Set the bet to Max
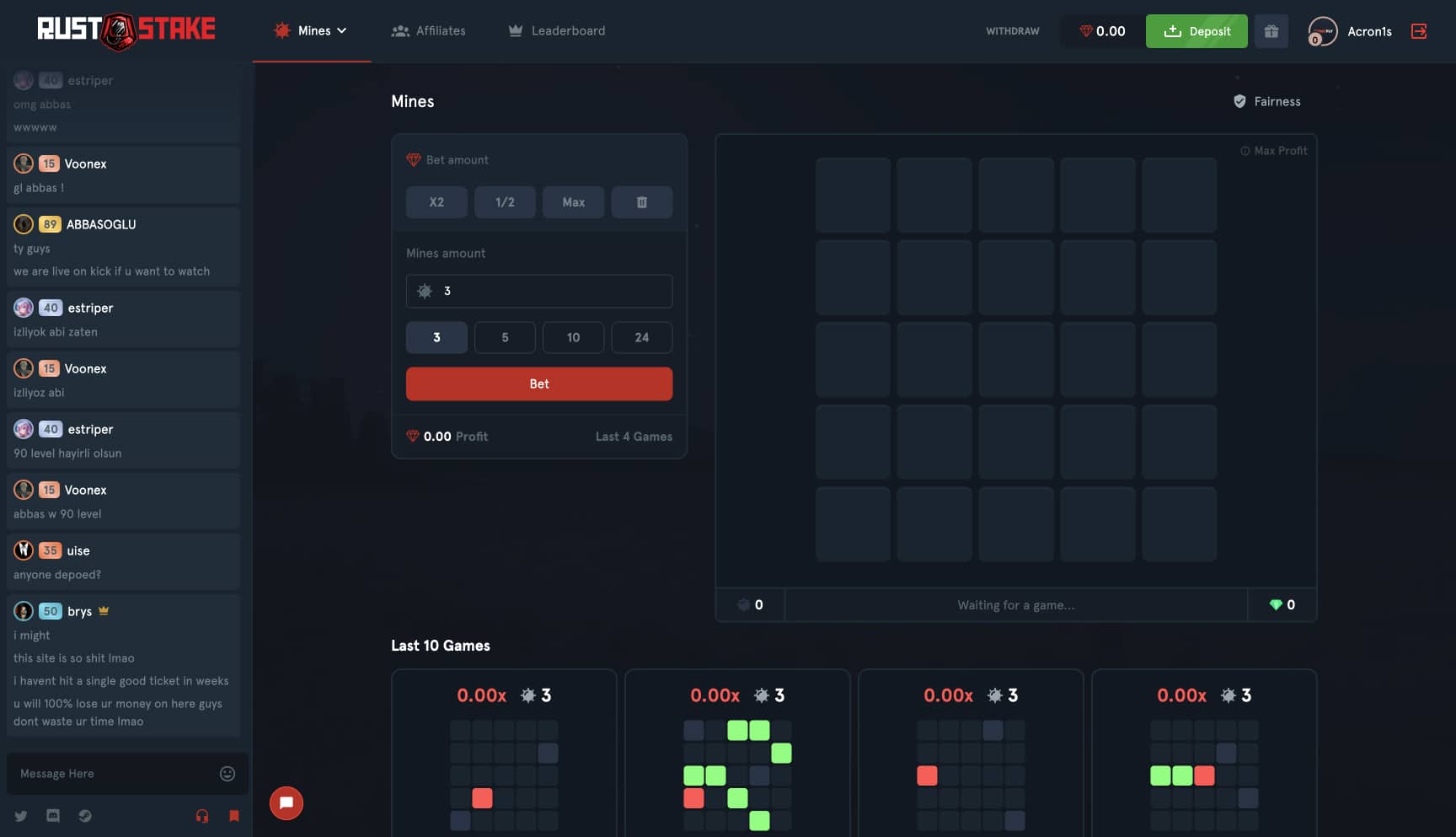This screenshot has width=1456, height=837. 573,202
